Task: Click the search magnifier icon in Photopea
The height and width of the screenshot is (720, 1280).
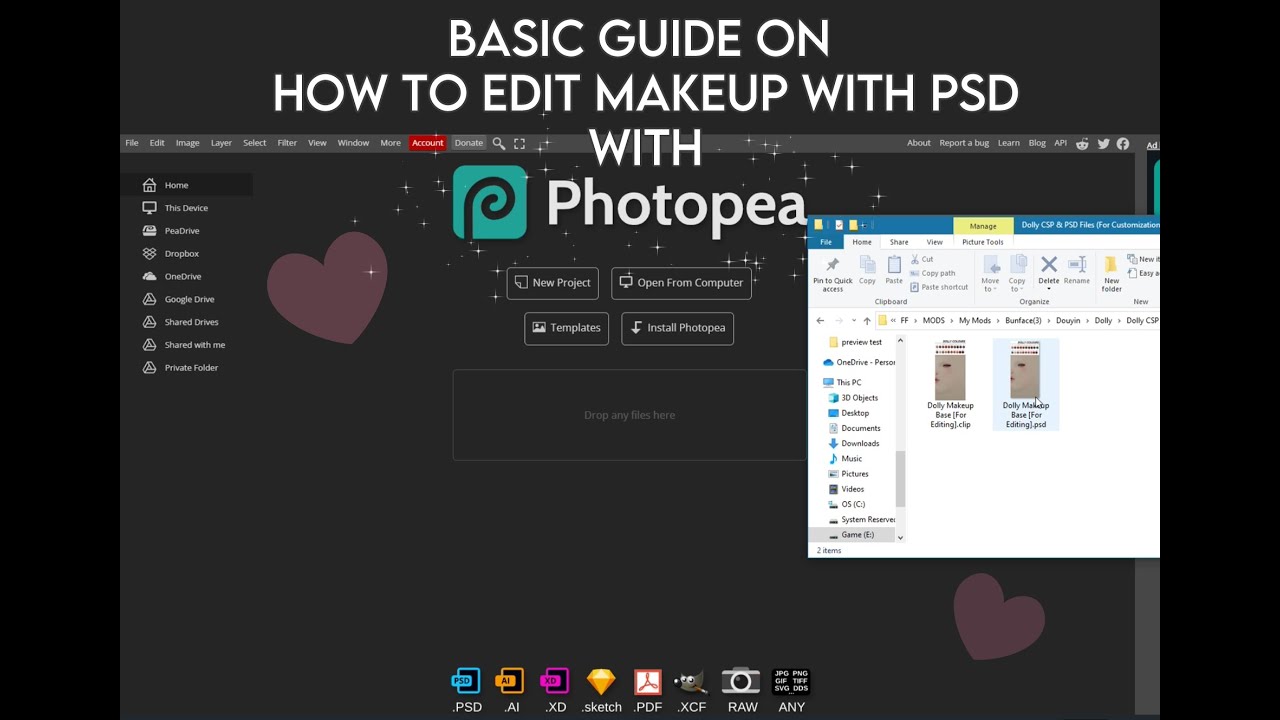Action: (x=499, y=143)
